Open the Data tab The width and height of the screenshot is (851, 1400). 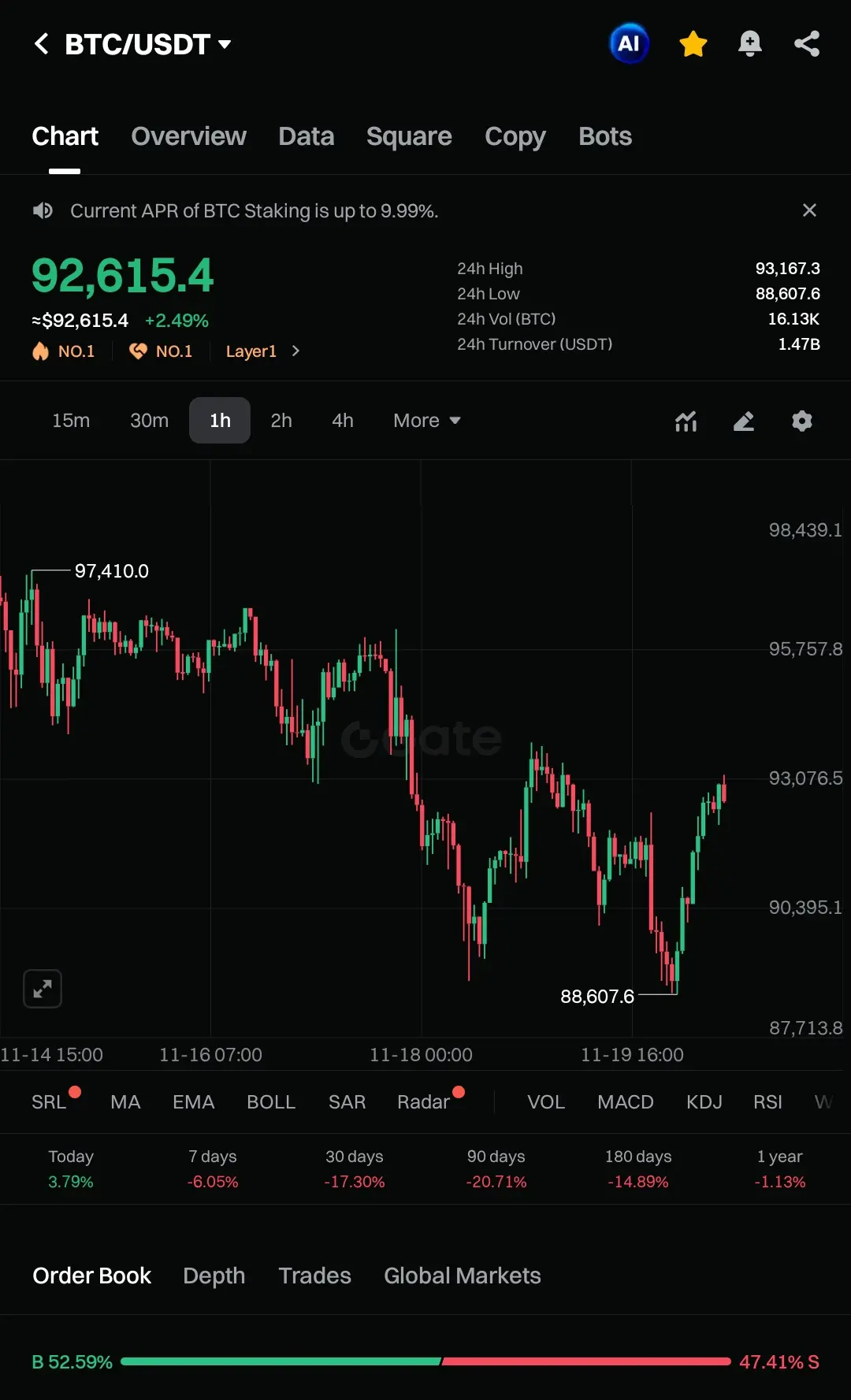(307, 136)
